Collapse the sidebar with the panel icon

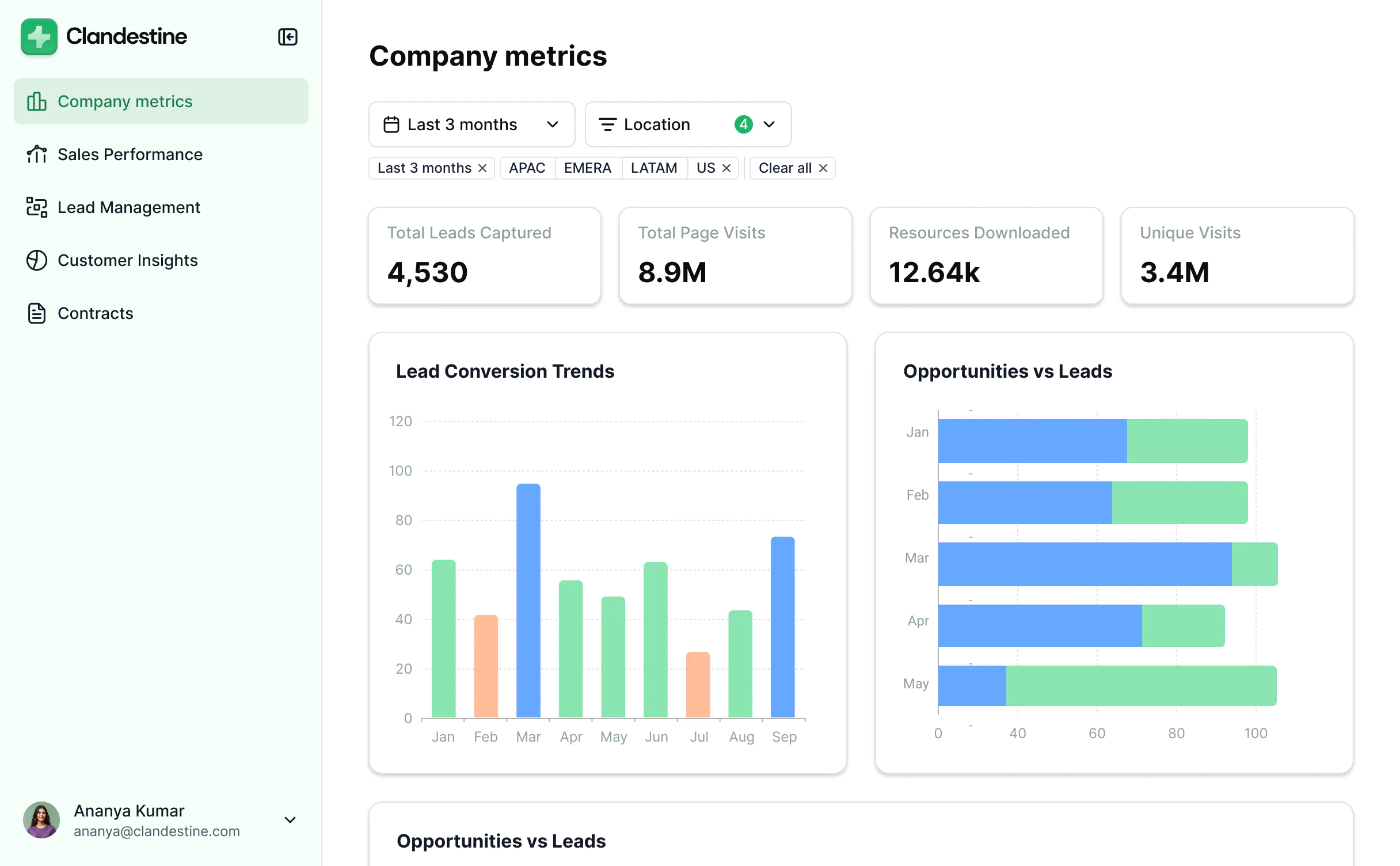pyautogui.click(x=287, y=37)
